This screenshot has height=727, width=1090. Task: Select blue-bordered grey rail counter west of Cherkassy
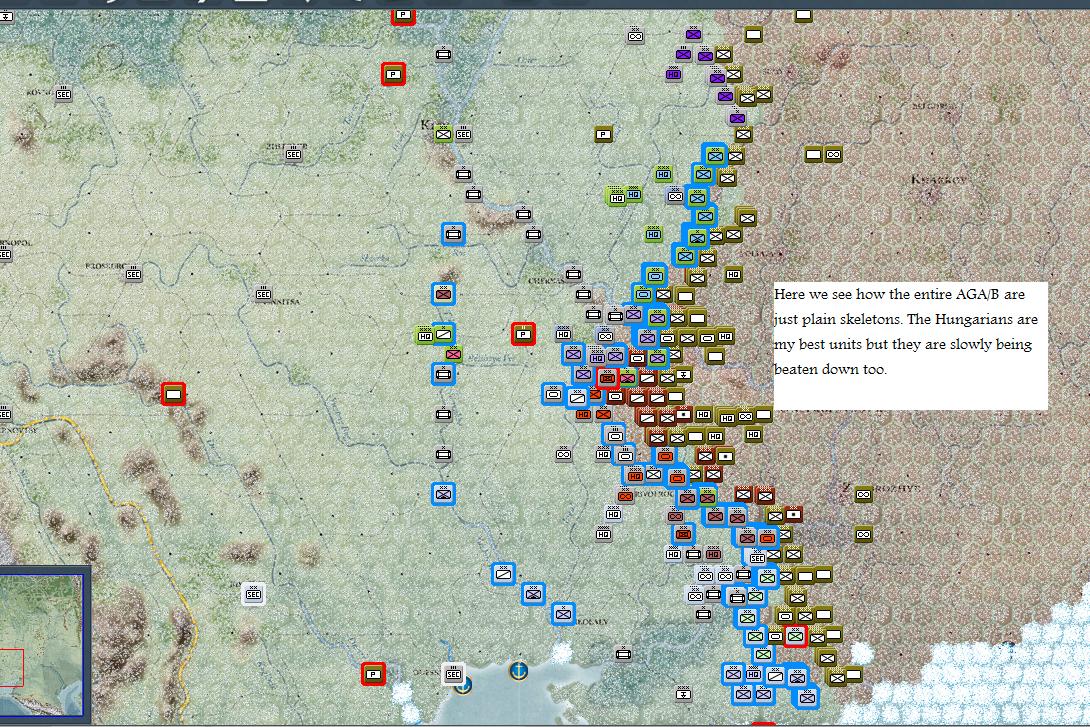pos(453,234)
